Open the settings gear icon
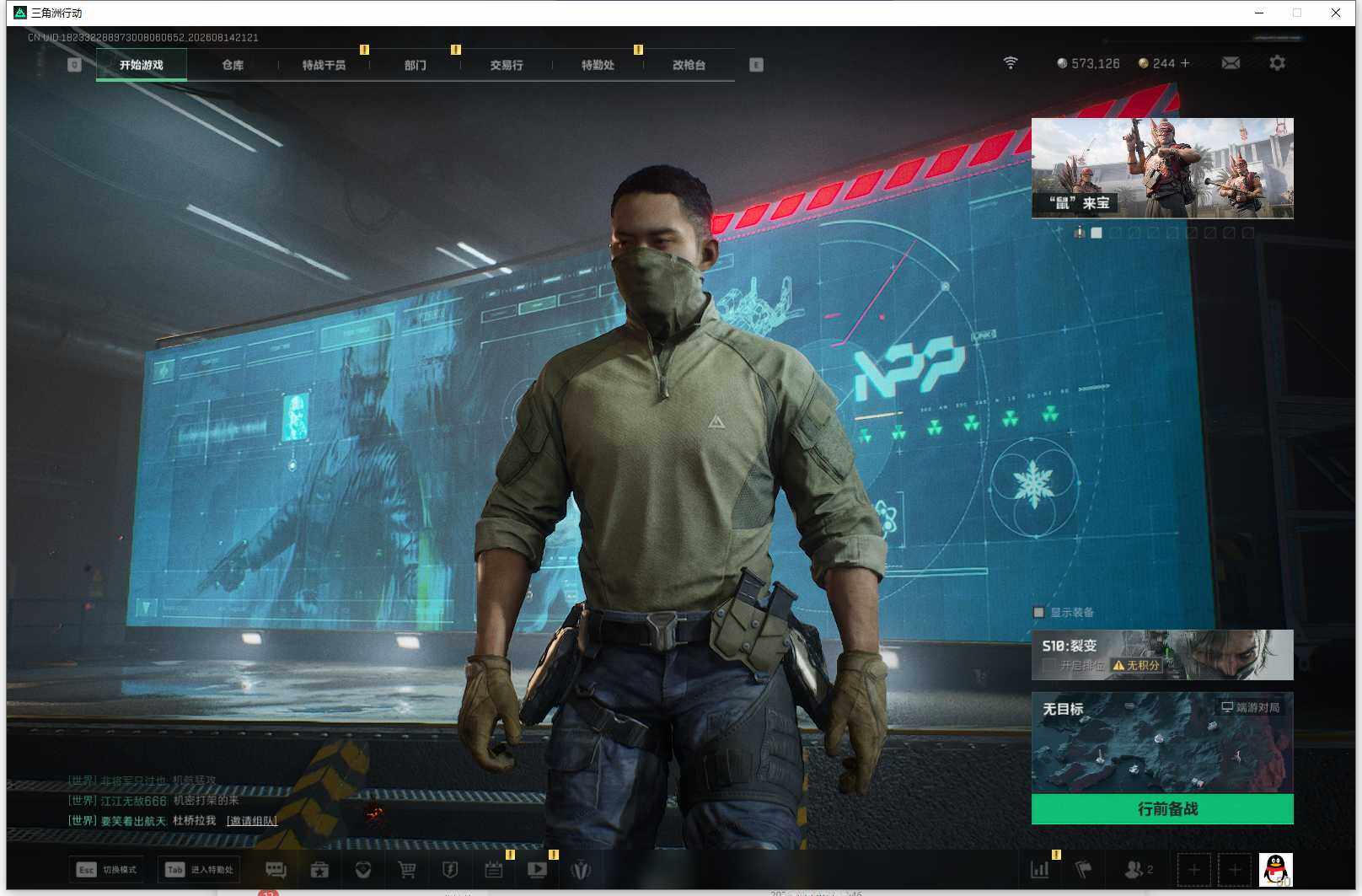This screenshot has height=896, width=1362. pos(1277,63)
